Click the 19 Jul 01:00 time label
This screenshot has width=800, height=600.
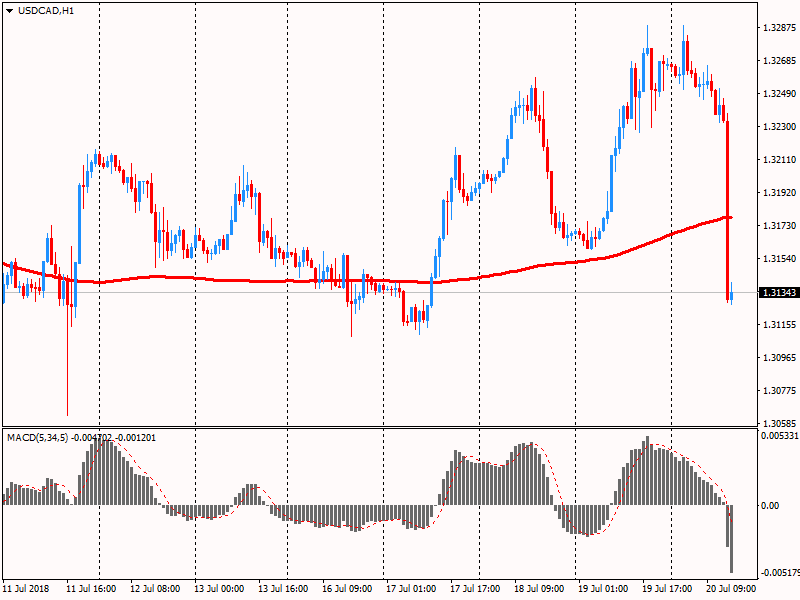click(x=603, y=588)
